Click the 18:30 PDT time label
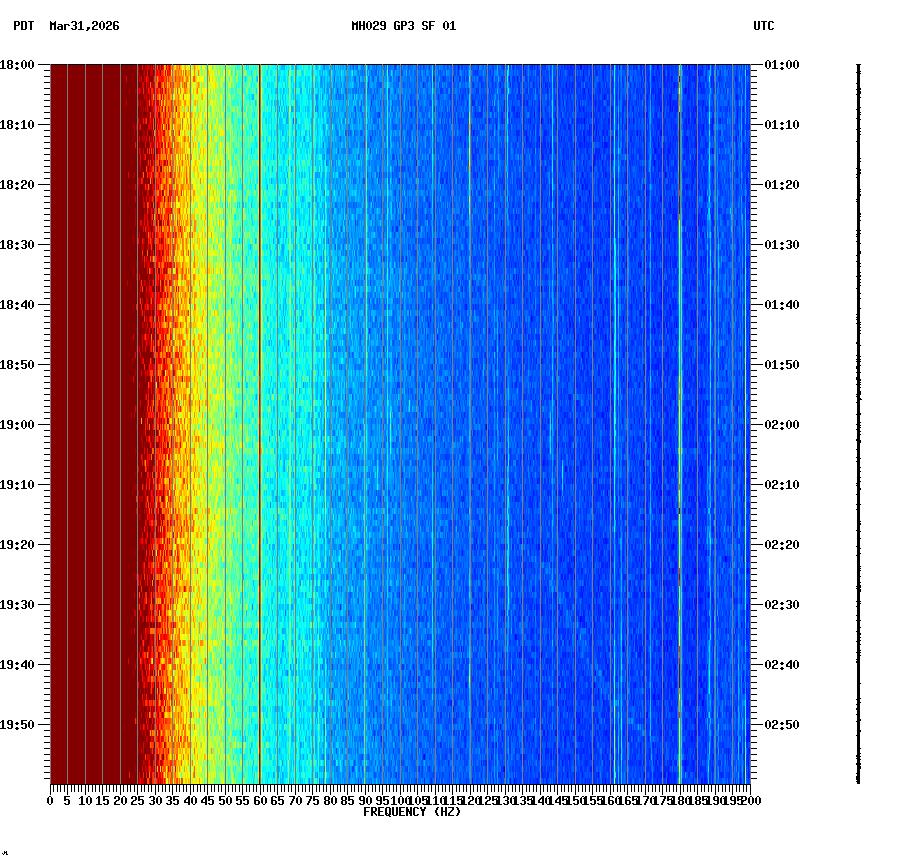This screenshot has height=864, width=902. click(x=20, y=245)
